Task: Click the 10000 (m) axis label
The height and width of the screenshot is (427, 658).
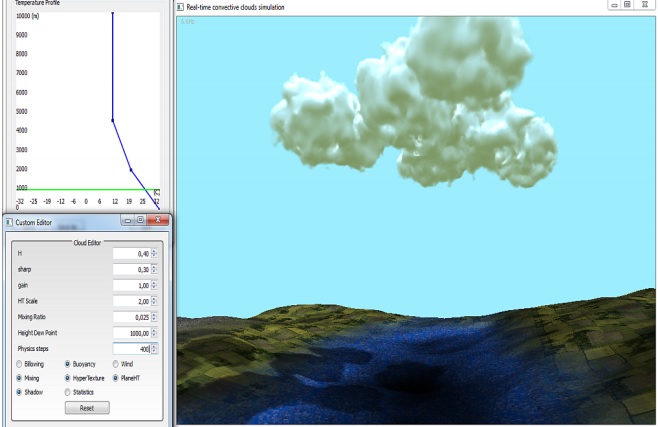Action: coord(27,16)
